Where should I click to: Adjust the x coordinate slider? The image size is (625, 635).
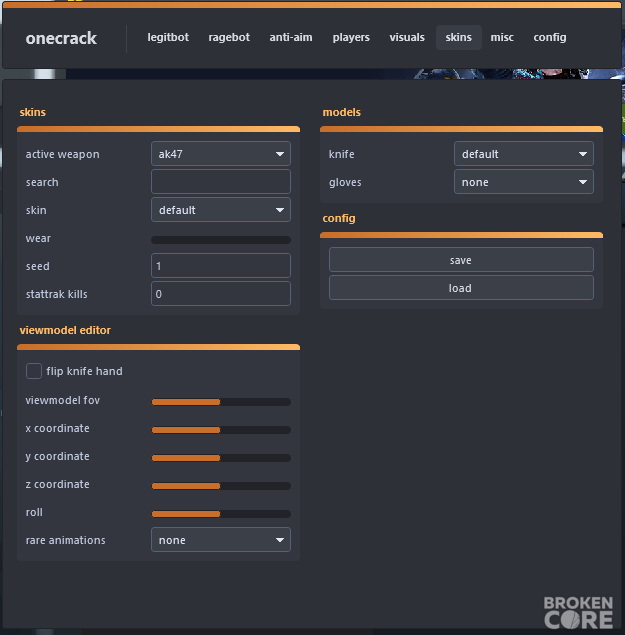[x=221, y=430]
